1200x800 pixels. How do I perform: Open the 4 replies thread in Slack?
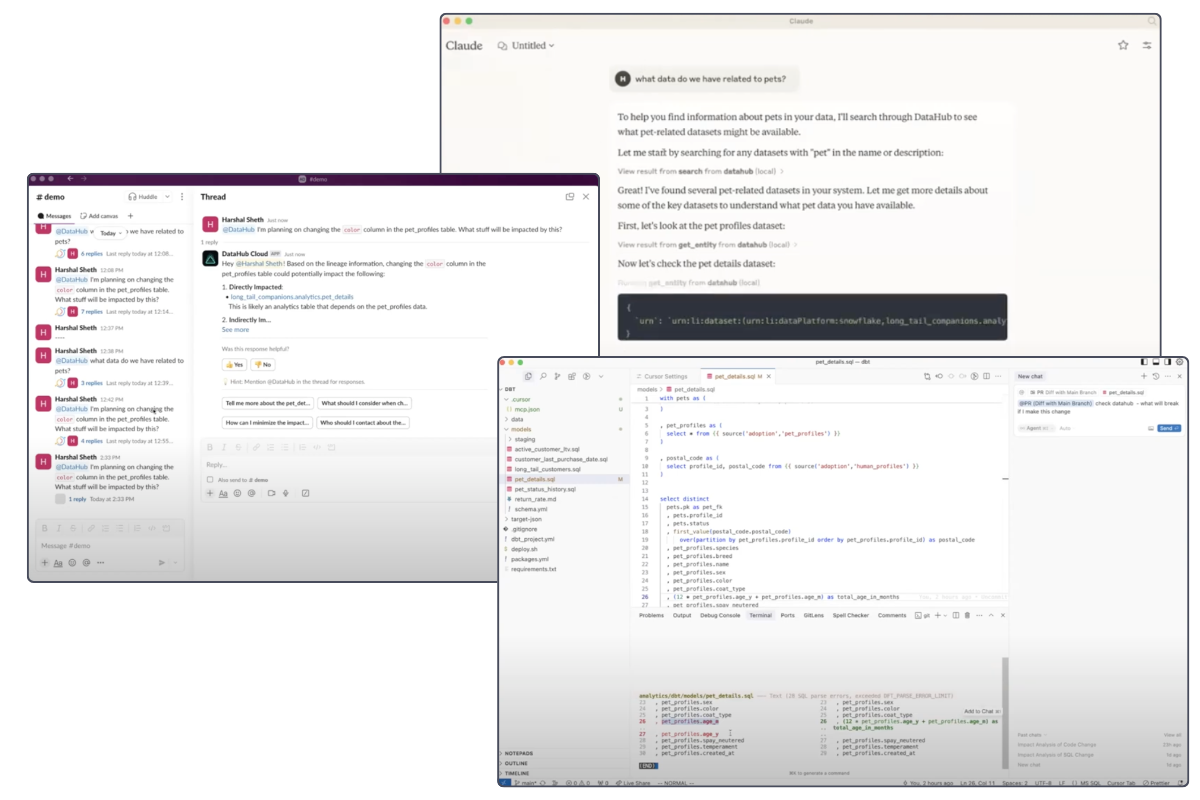(91, 441)
